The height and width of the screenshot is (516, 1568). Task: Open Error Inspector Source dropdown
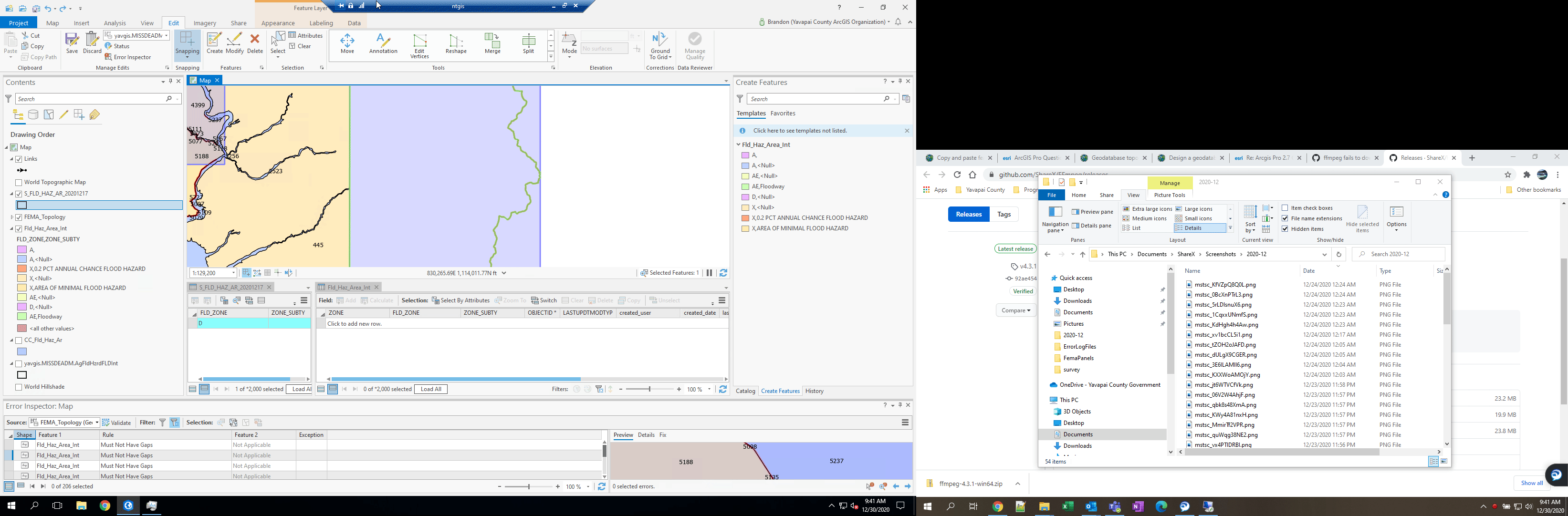(x=96, y=423)
